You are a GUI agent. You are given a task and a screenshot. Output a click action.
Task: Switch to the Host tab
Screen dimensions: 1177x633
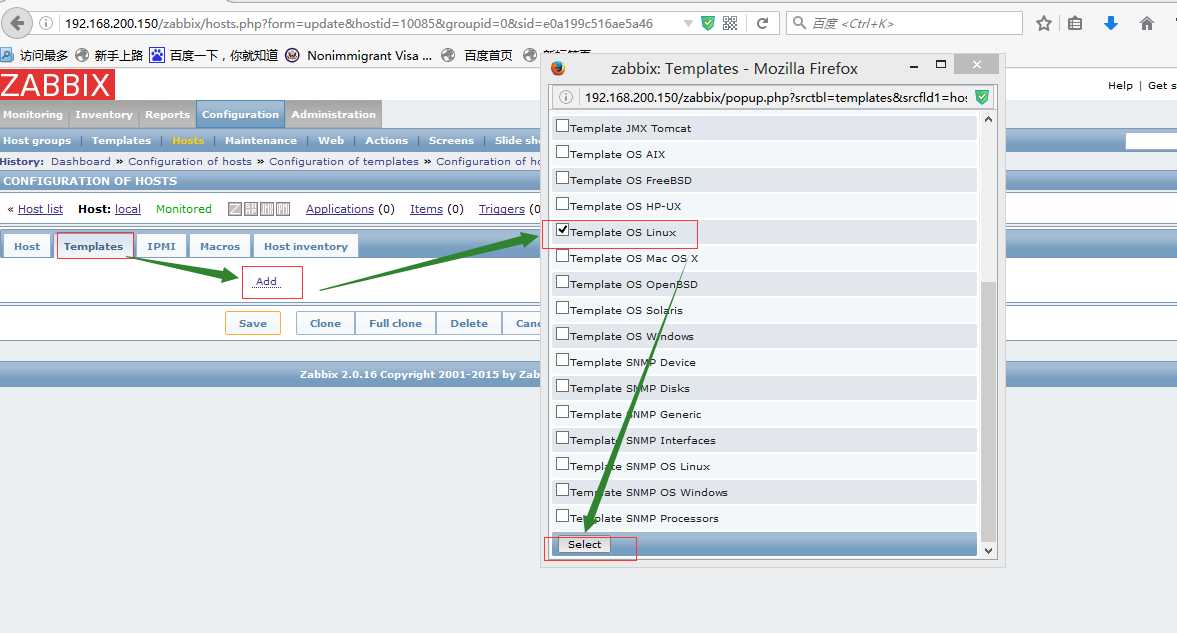click(x=27, y=246)
